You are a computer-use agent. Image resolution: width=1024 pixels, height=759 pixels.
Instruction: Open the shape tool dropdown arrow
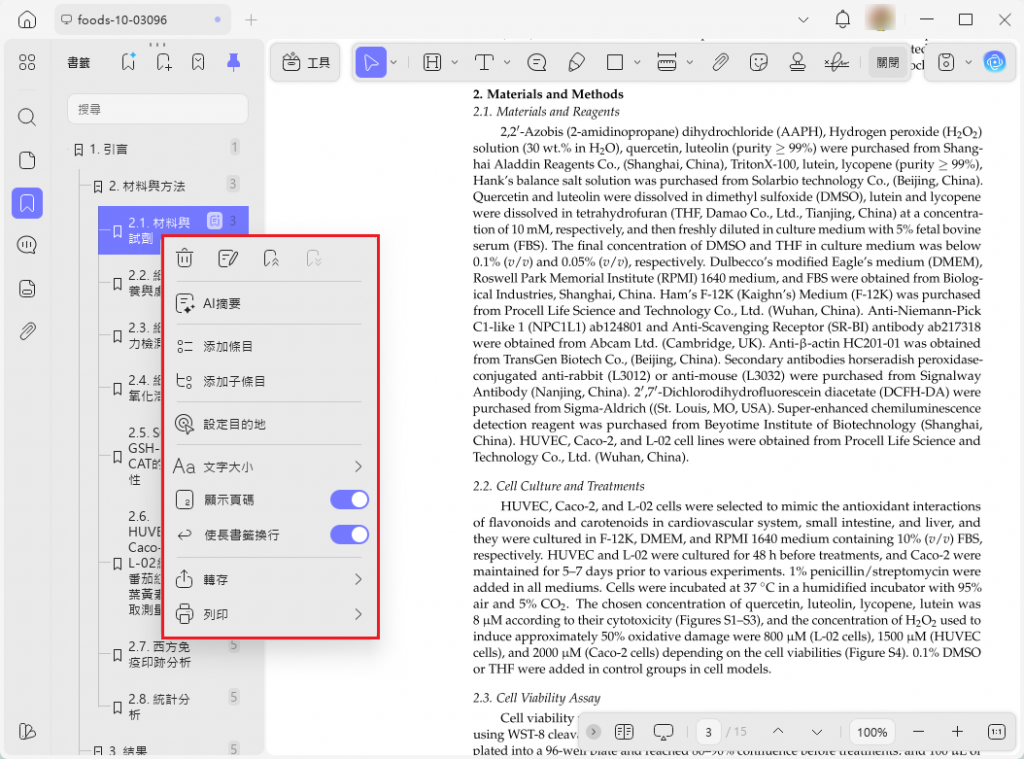tap(637, 63)
